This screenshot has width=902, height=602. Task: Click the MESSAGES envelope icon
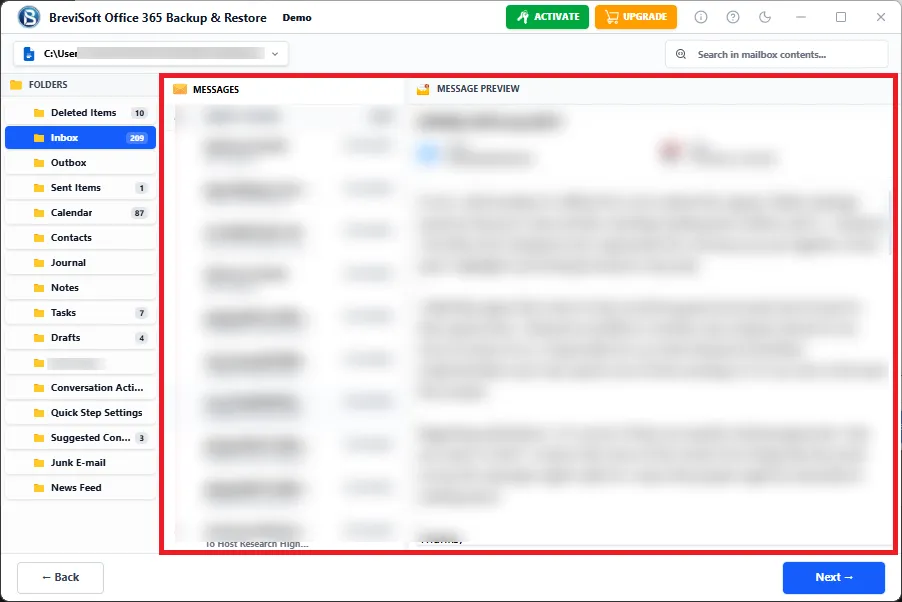tap(180, 89)
